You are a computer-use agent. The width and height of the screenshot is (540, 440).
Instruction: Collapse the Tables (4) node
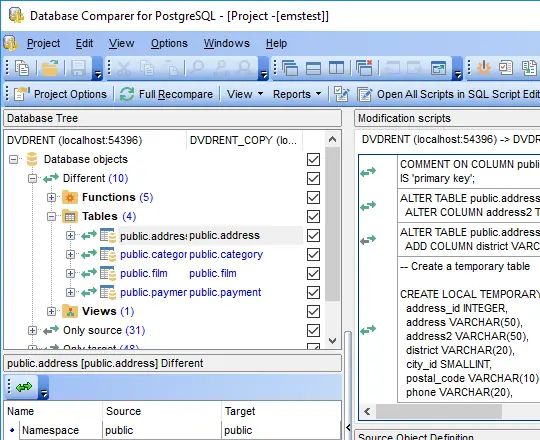[51, 216]
